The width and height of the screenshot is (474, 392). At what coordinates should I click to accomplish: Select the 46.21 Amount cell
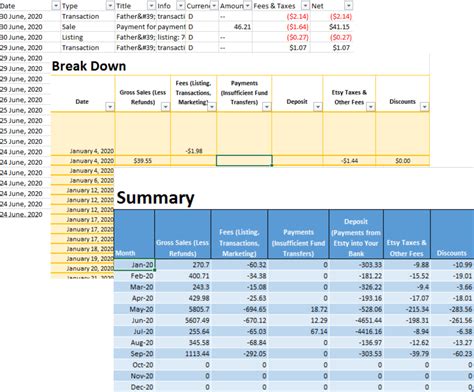point(236,27)
